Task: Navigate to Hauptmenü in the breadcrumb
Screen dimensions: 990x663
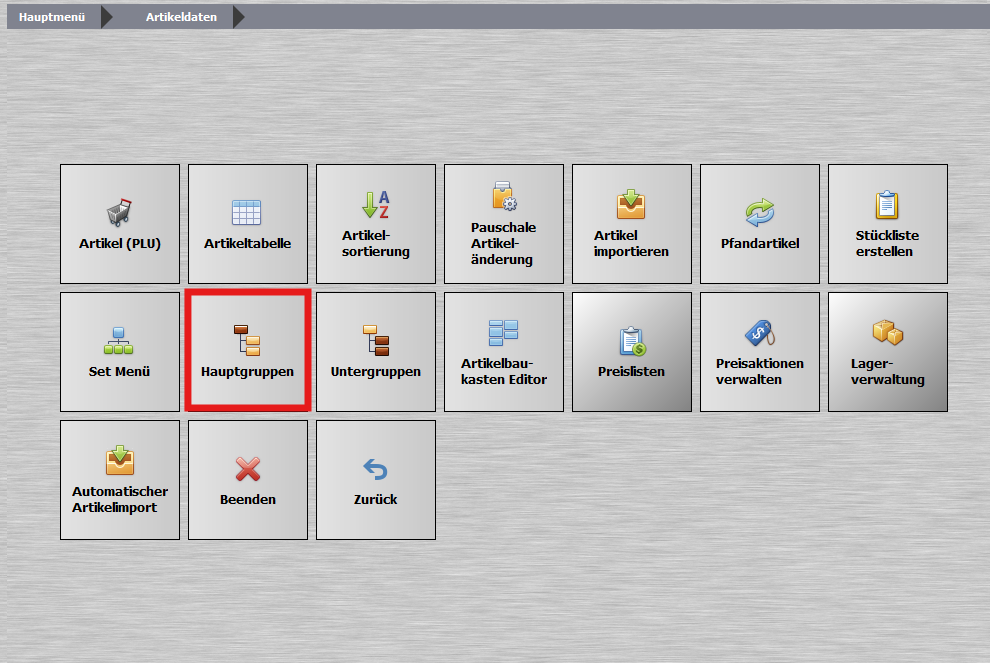Action: click(52, 17)
